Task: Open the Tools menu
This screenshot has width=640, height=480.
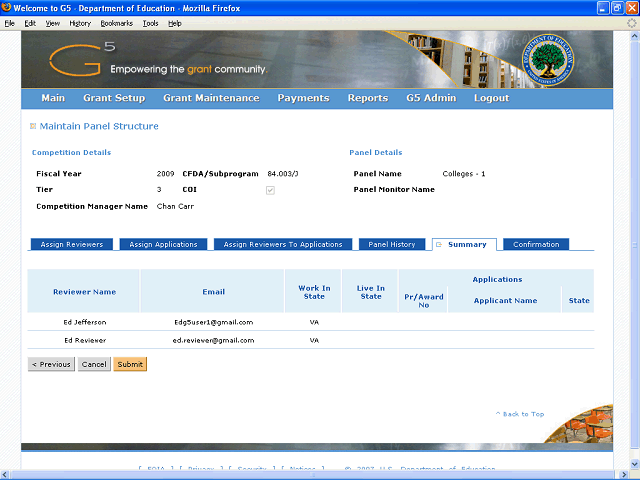Action: (x=150, y=23)
